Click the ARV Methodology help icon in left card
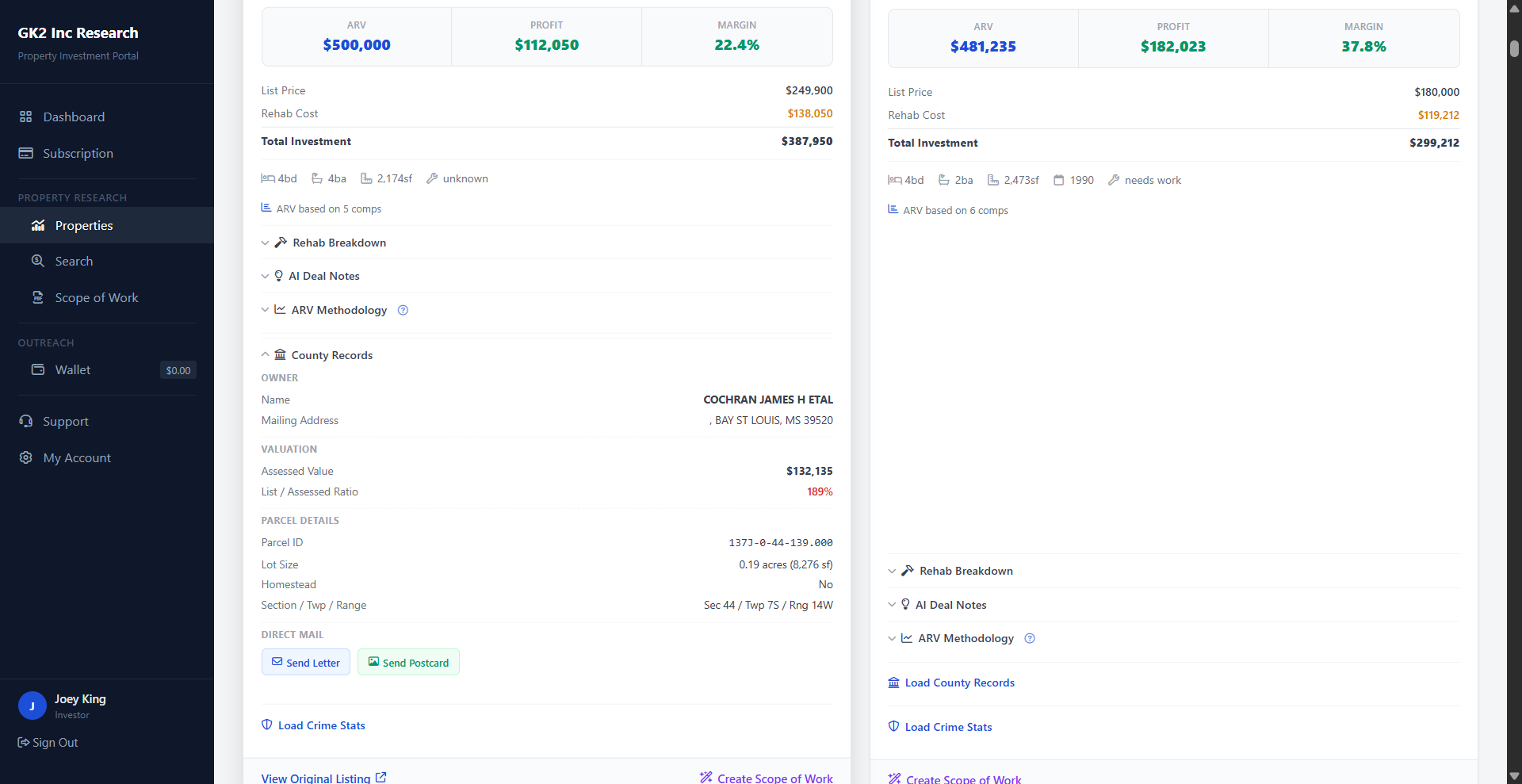Image resolution: width=1522 pixels, height=784 pixels. tap(403, 310)
